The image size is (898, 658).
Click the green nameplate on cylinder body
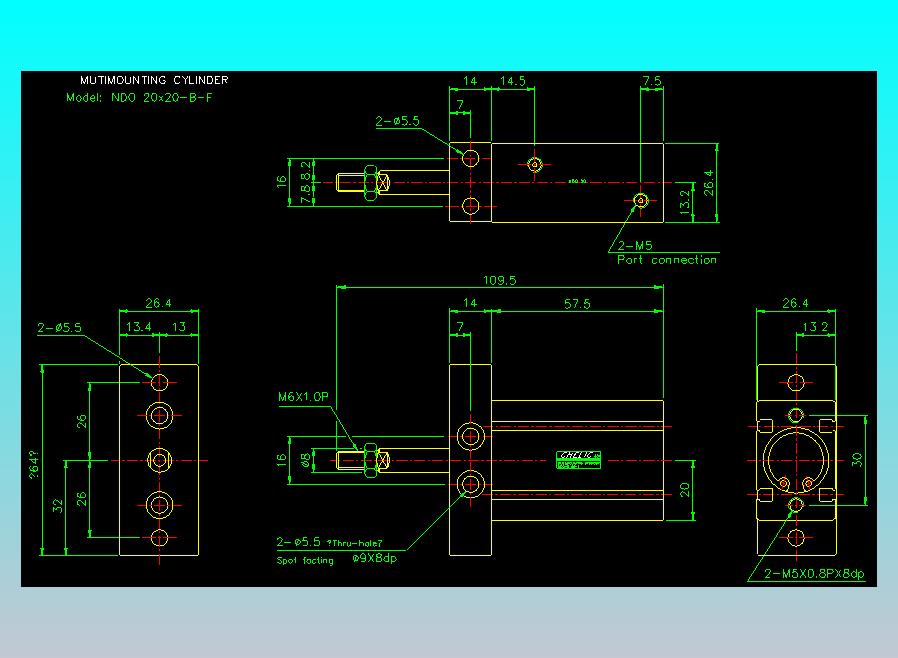578,460
